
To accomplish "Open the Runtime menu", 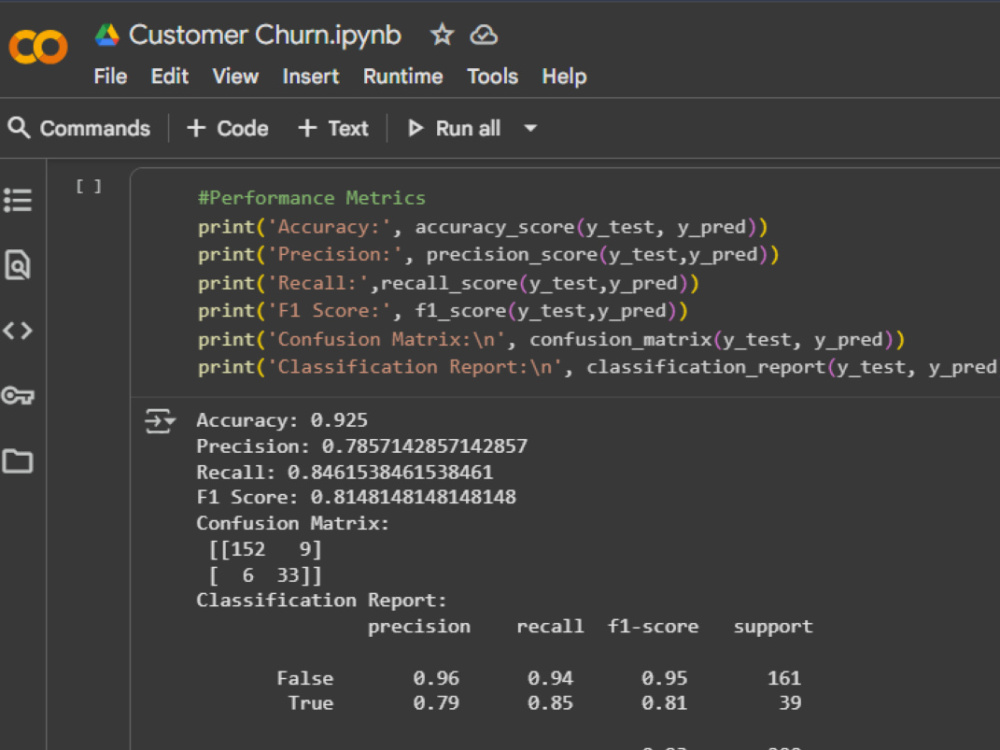I will click(x=403, y=77).
